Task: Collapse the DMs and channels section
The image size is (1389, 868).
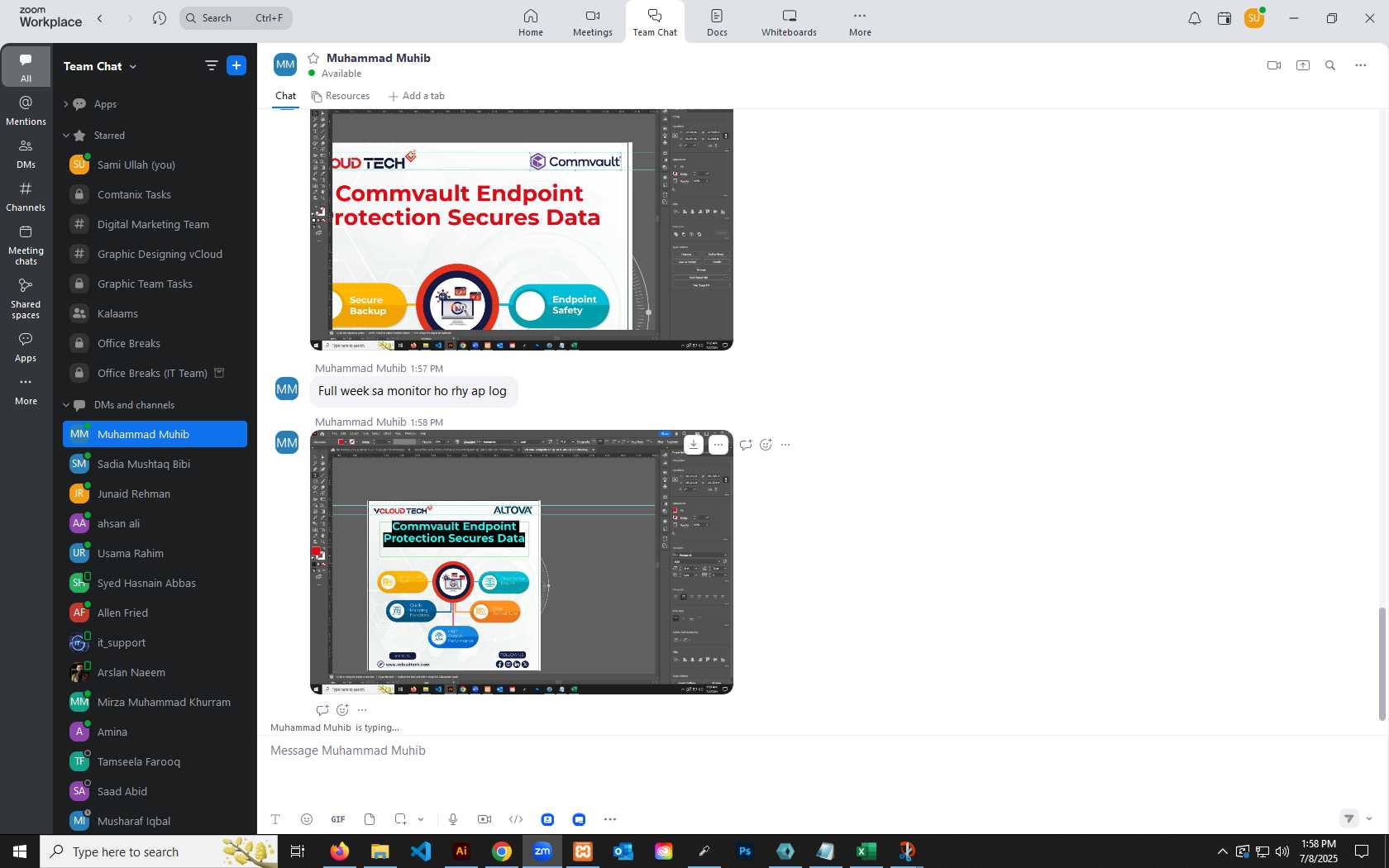Action: [x=66, y=405]
